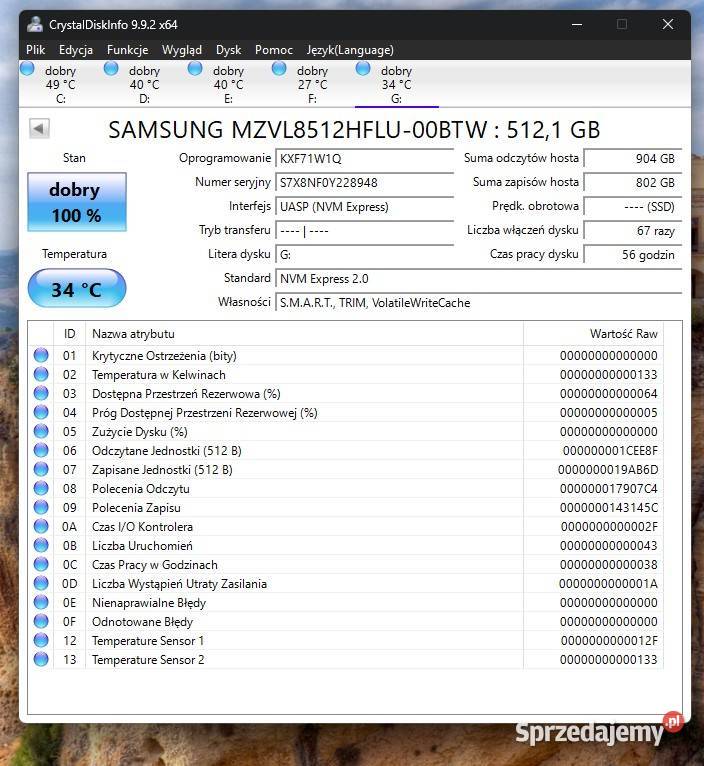Screen dimensions: 704x766
Task: Click status orb for Liczba Uruchomień row
Action: tap(41, 545)
